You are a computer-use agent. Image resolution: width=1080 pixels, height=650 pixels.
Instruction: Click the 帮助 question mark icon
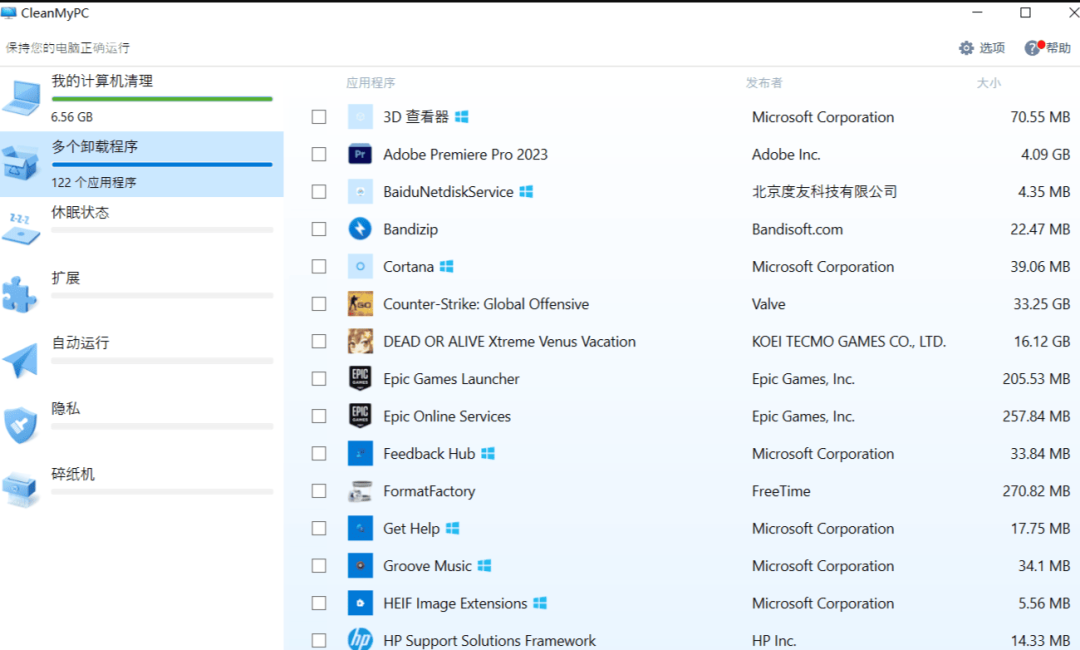(x=1032, y=48)
